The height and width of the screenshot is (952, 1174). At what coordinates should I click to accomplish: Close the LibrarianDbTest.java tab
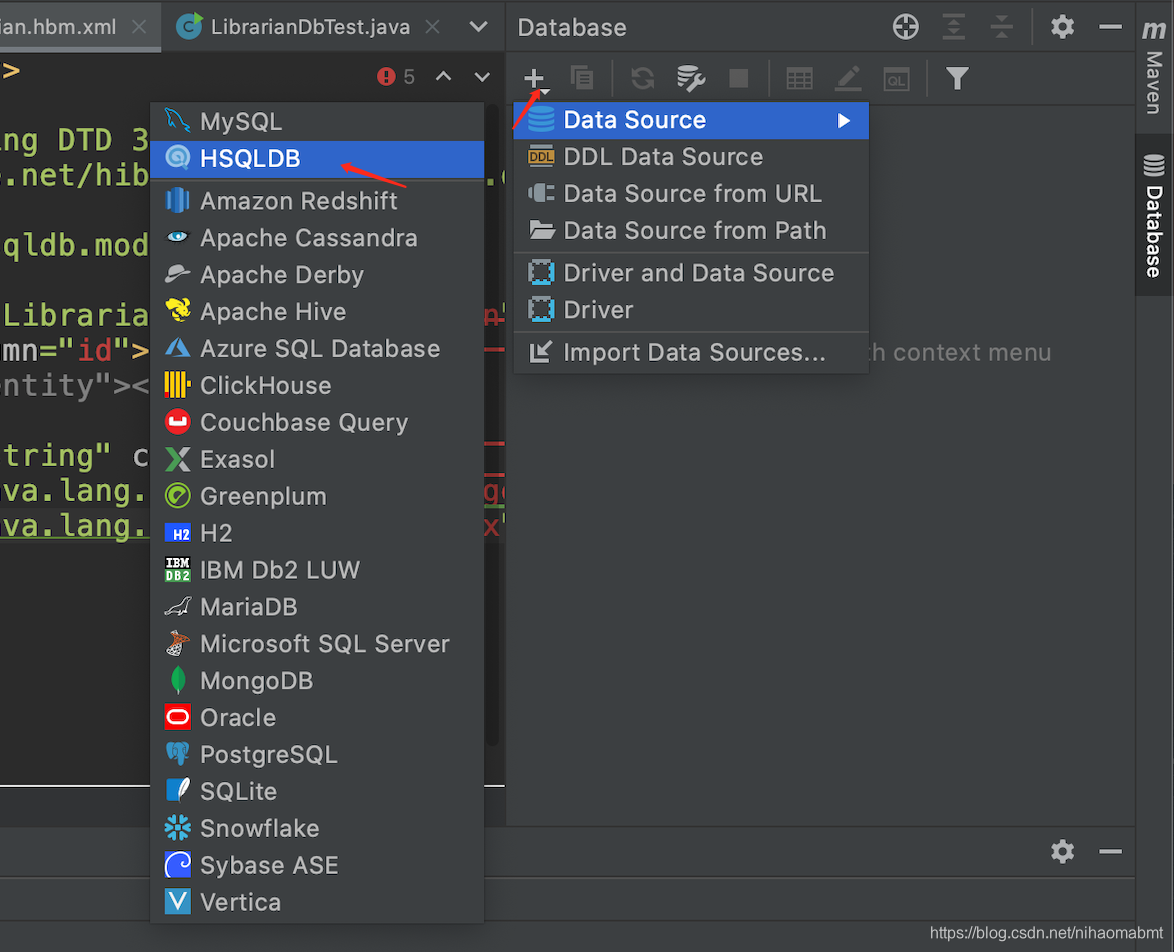pos(433,27)
